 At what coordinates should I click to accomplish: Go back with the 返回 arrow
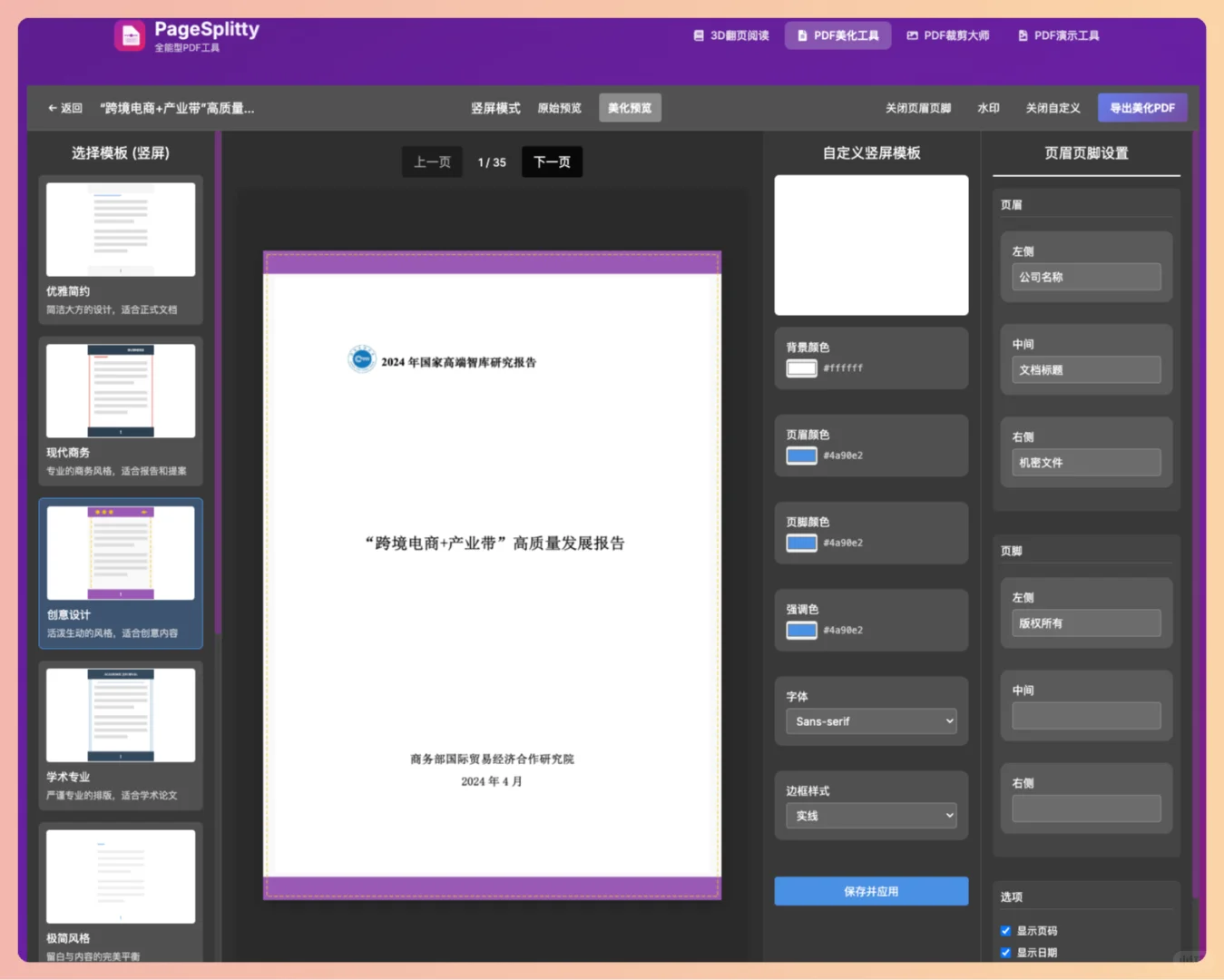click(x=64, y=108)
